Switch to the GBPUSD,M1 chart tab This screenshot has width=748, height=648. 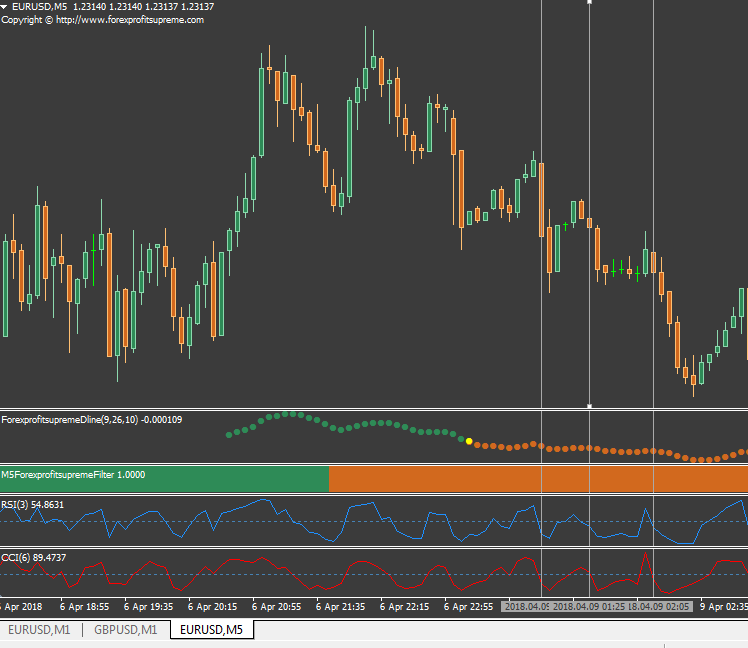pos(125,630)
